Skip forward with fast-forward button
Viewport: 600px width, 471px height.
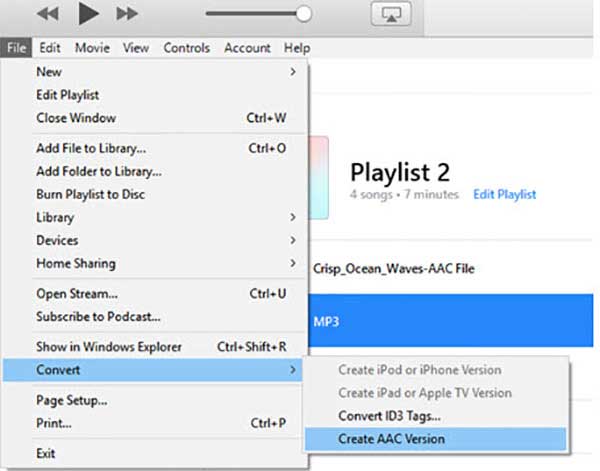pos(127,14)
